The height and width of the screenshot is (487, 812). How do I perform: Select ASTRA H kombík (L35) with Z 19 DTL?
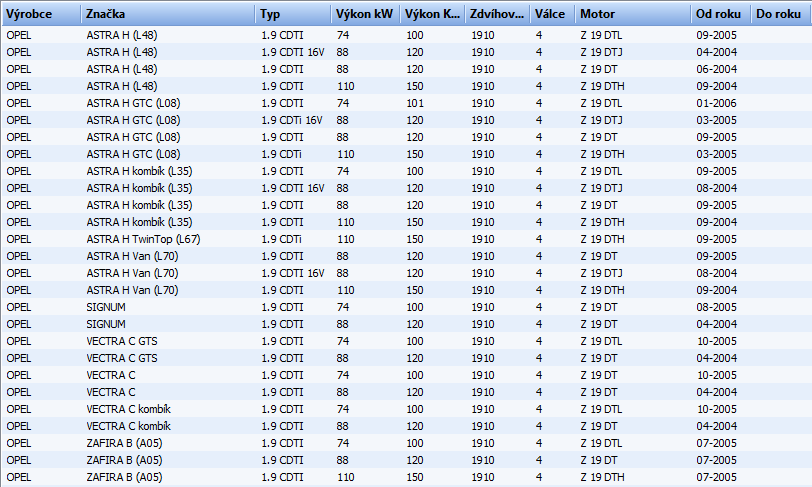406,171
